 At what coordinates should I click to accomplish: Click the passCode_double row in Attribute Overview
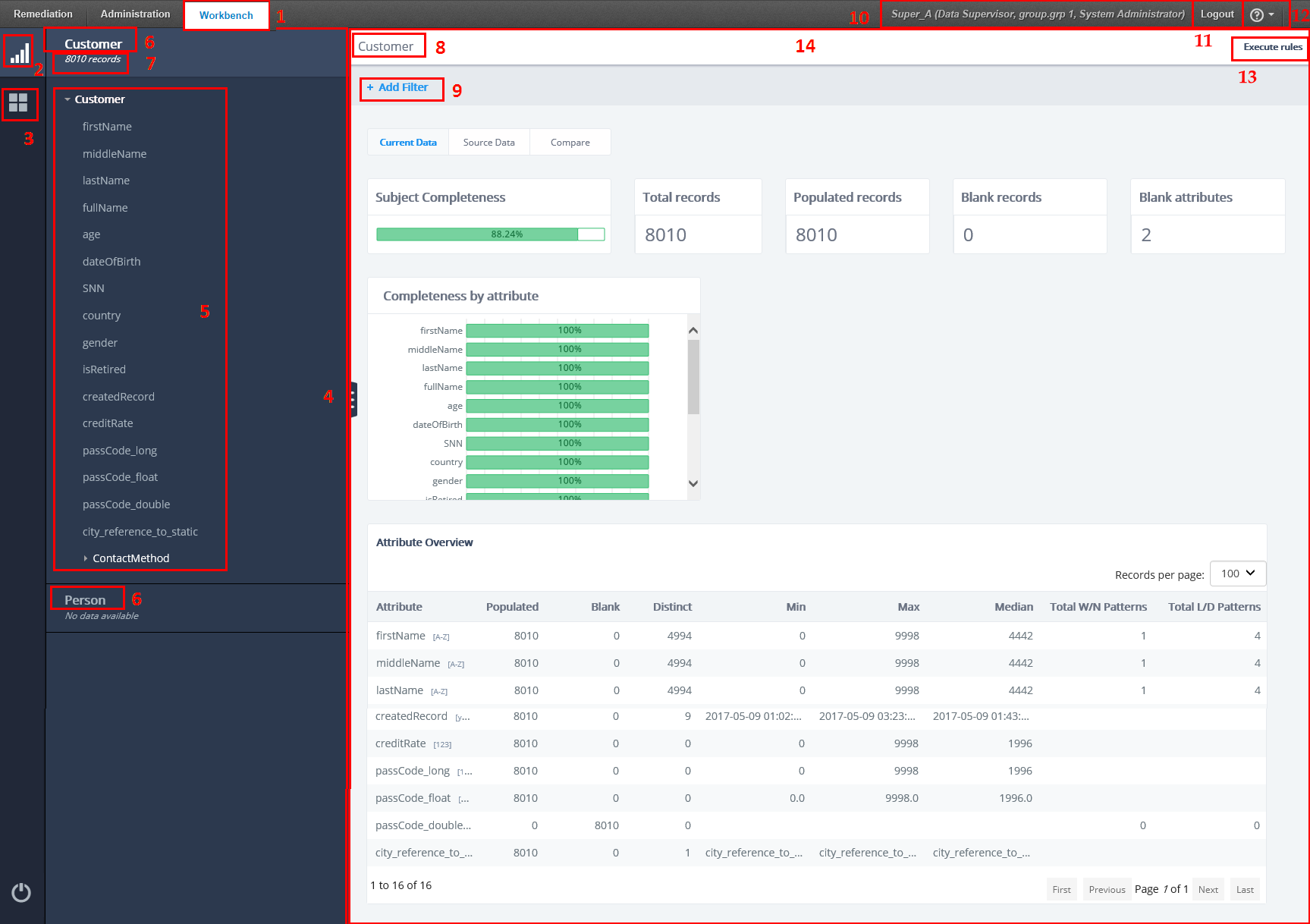[x=817, y=825]
